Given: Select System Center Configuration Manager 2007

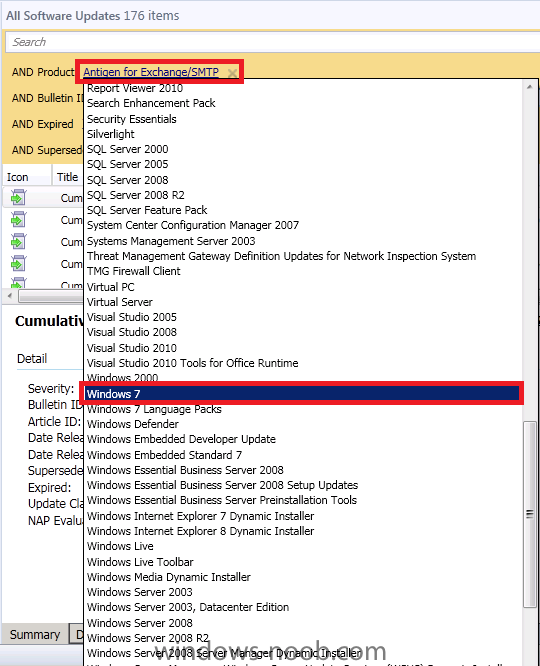Looking at the screenshot, I should [193, 225].
